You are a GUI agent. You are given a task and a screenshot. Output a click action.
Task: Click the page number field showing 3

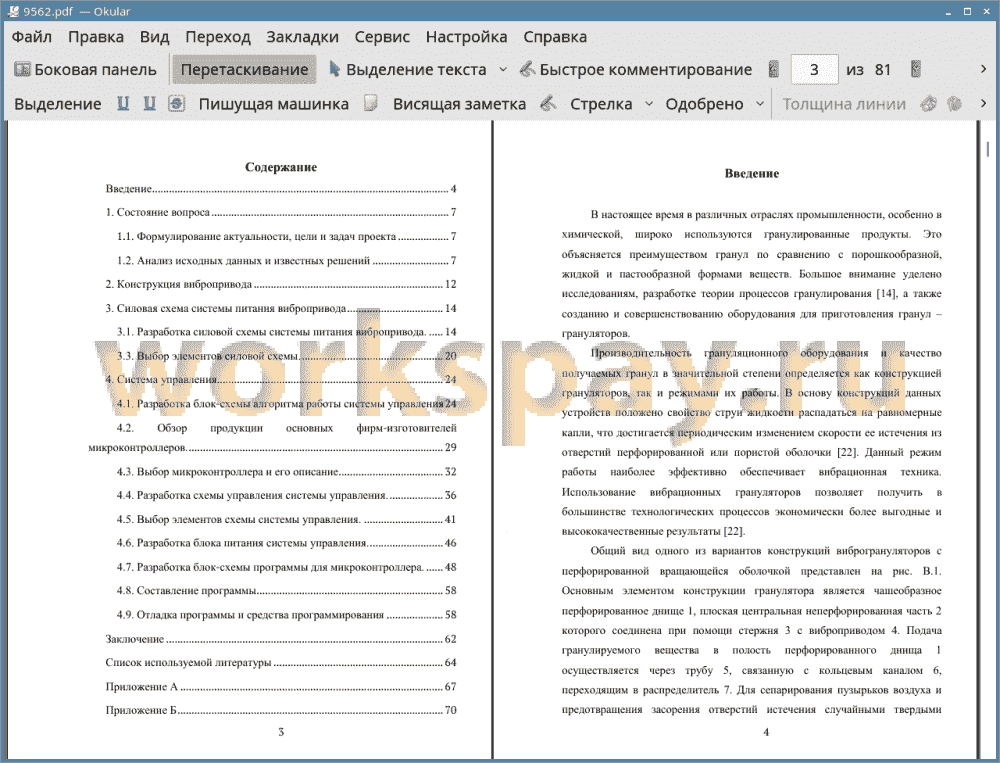[x=814, y=70]
